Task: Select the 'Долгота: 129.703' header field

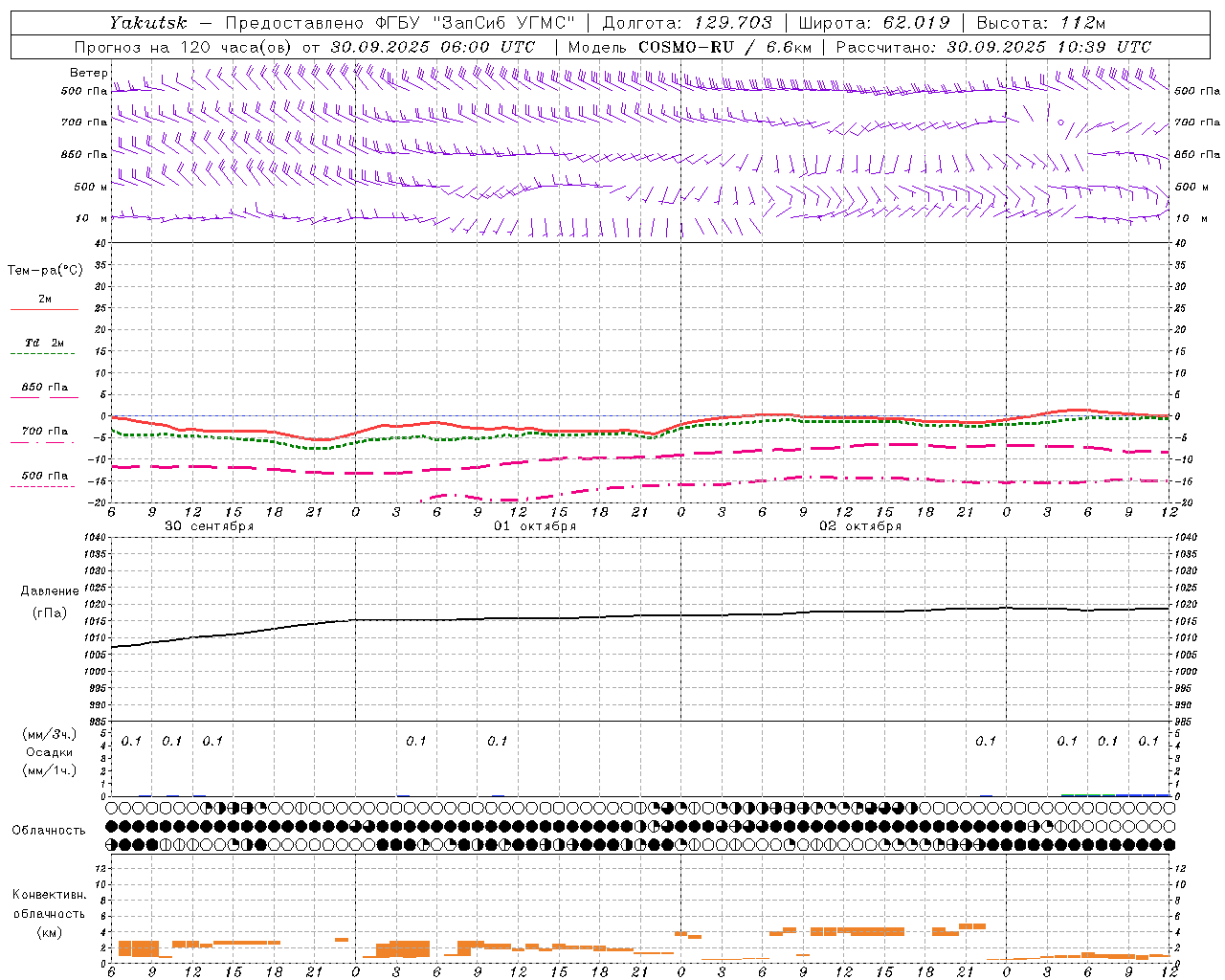Action: (x=686, y=23)
